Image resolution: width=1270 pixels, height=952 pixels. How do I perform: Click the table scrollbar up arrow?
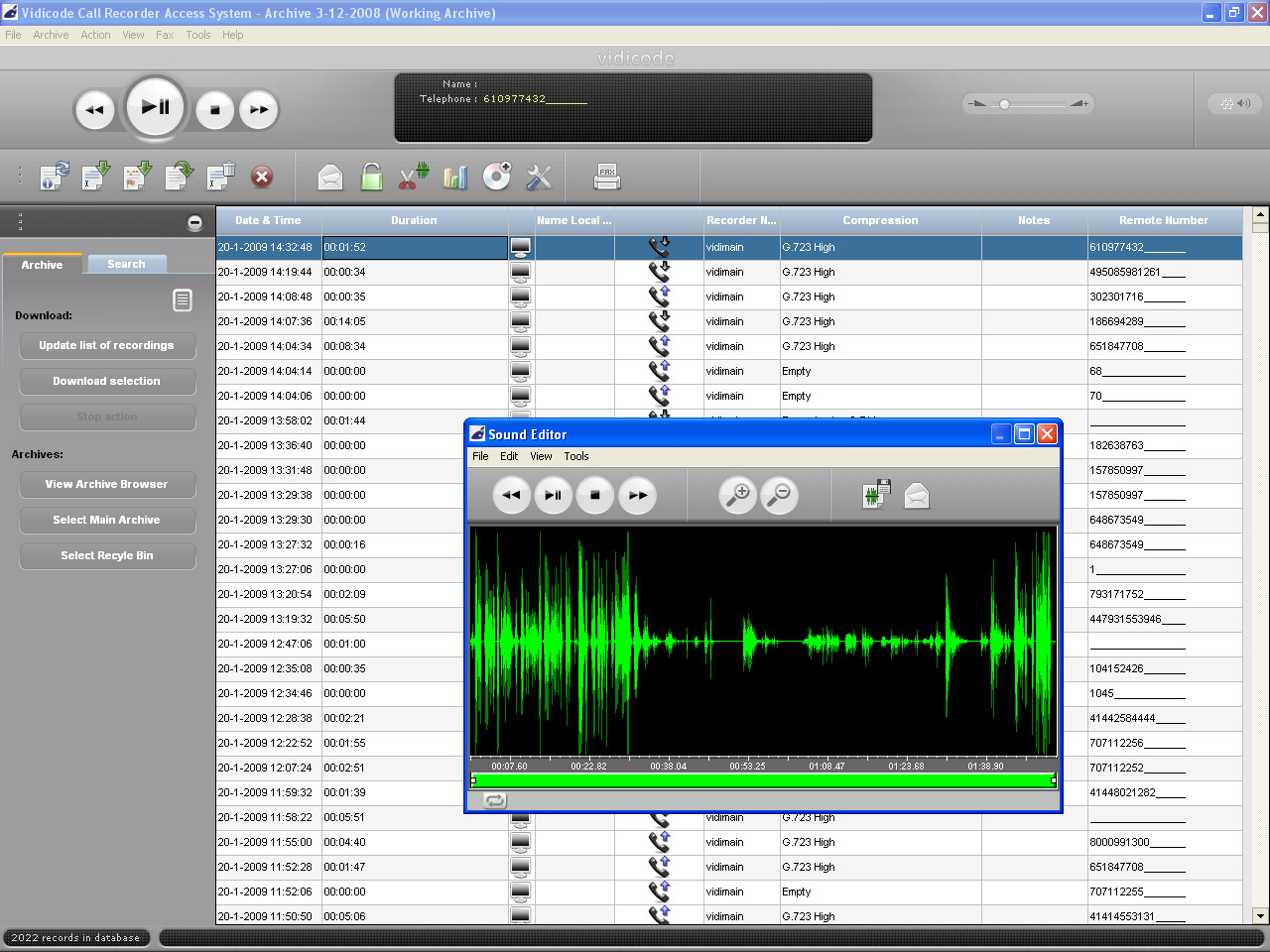1260,214
